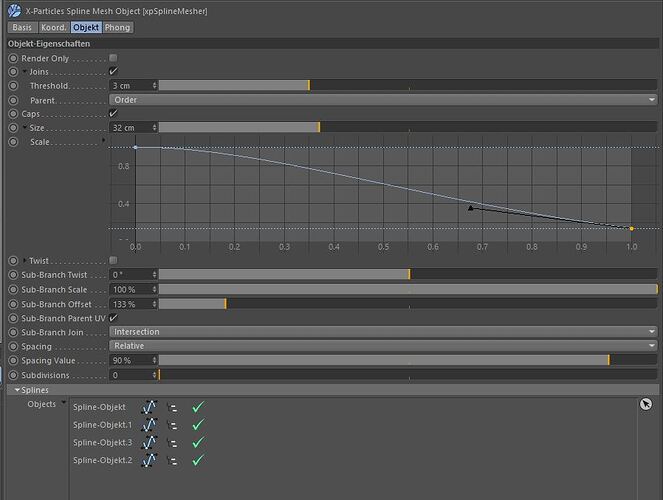Viewport: 663px width, 500px height.
Task: Click the animation dot beside Subdivisions
Action: tap(13, 375)
